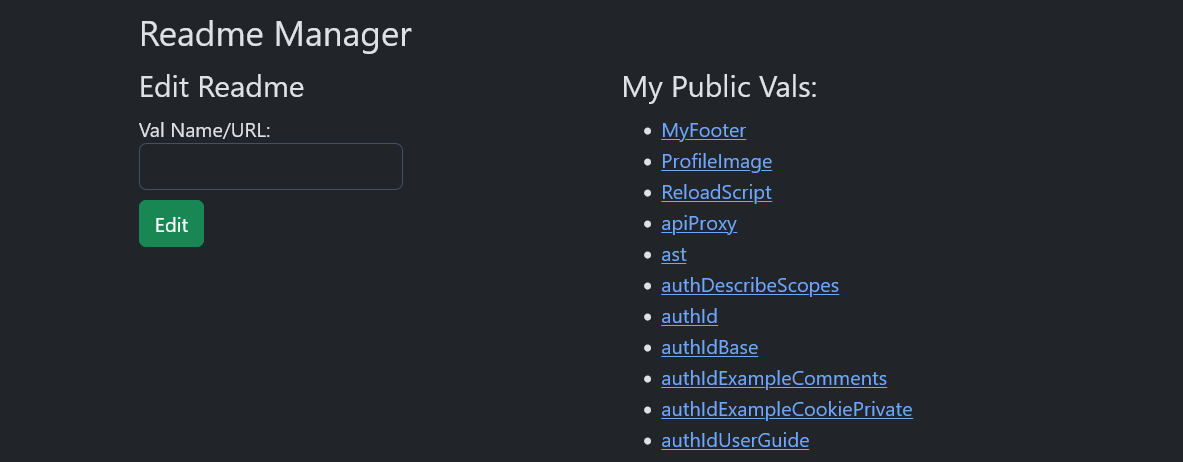Click the bullet point beside authIdUserGuide
Image resolution: width=1183 pixels, height=462 pixels.
pyautogui.click(x=648, y=441)
